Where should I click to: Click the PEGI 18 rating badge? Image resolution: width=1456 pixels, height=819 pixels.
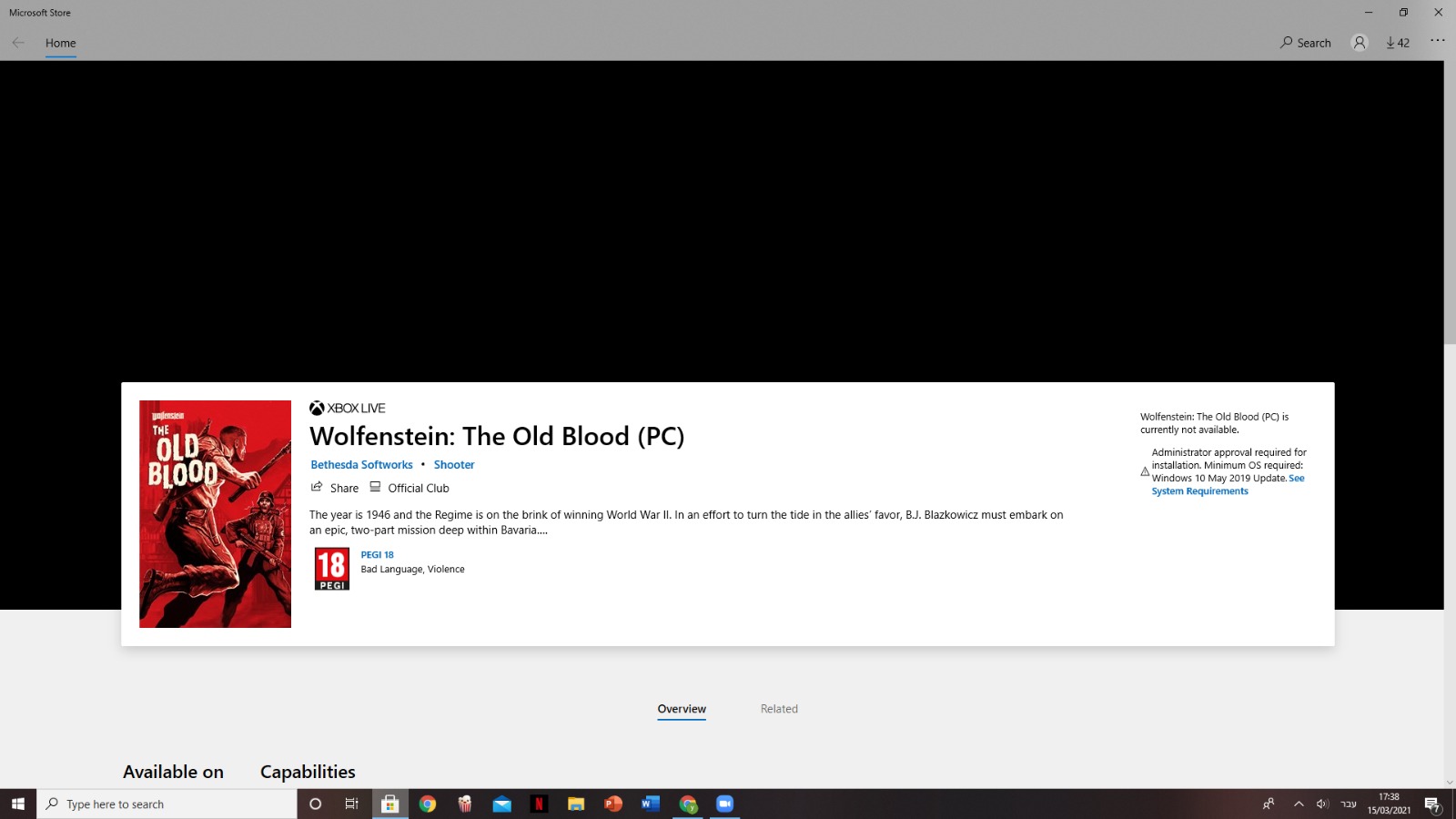tap(332, 569)
